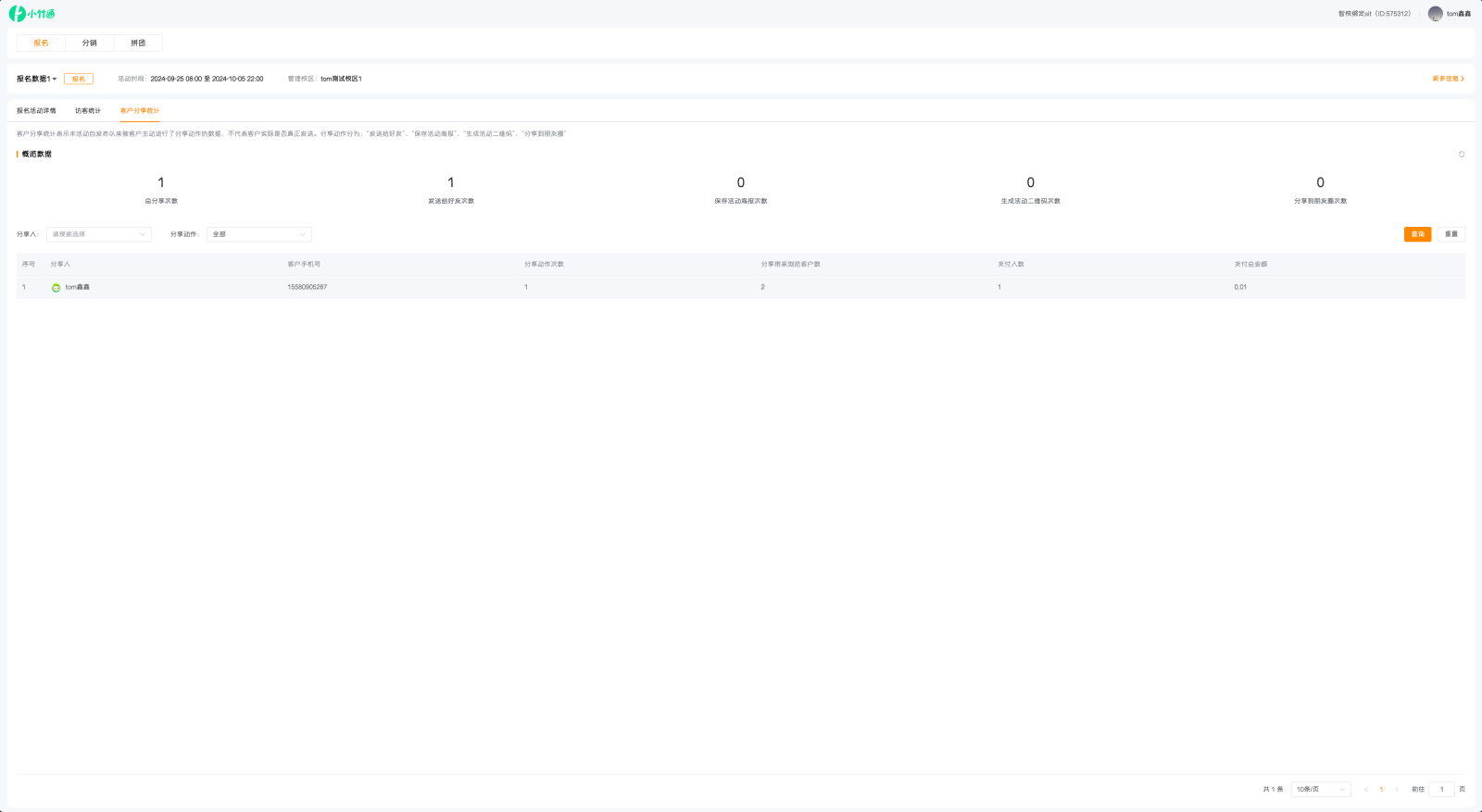
Task: Click the 生成活动二维码次数 statistic label
Action: click(1031, 201)
